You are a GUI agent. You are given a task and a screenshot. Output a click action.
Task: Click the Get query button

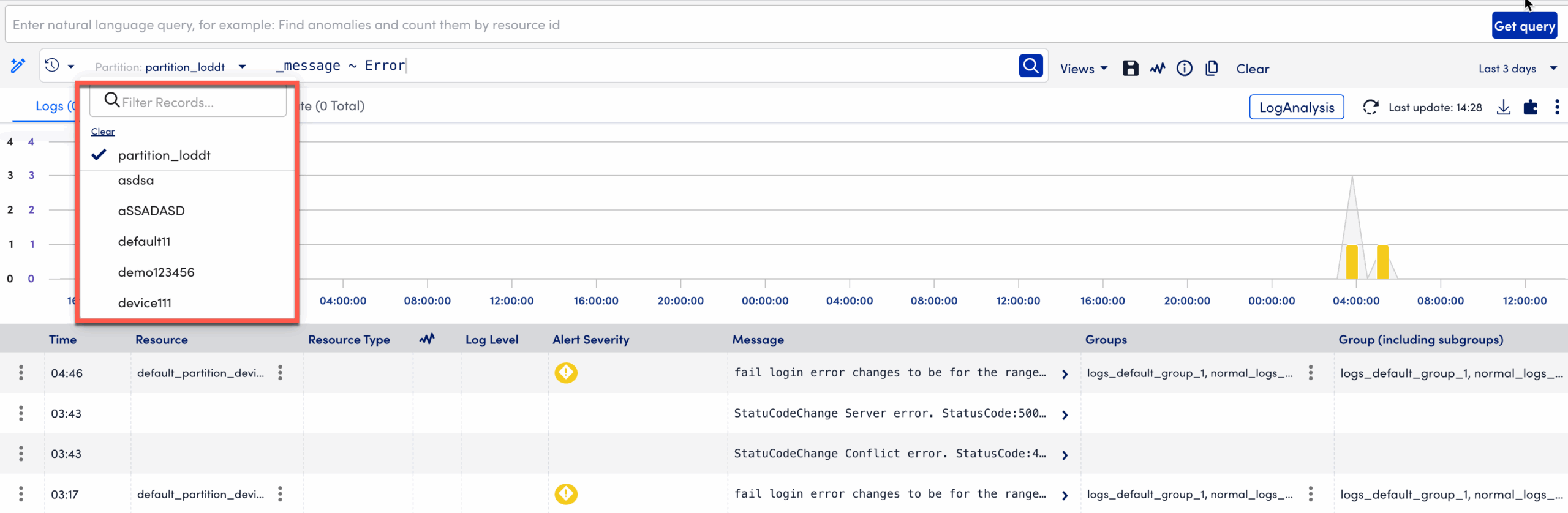(x=1524, y=26)
